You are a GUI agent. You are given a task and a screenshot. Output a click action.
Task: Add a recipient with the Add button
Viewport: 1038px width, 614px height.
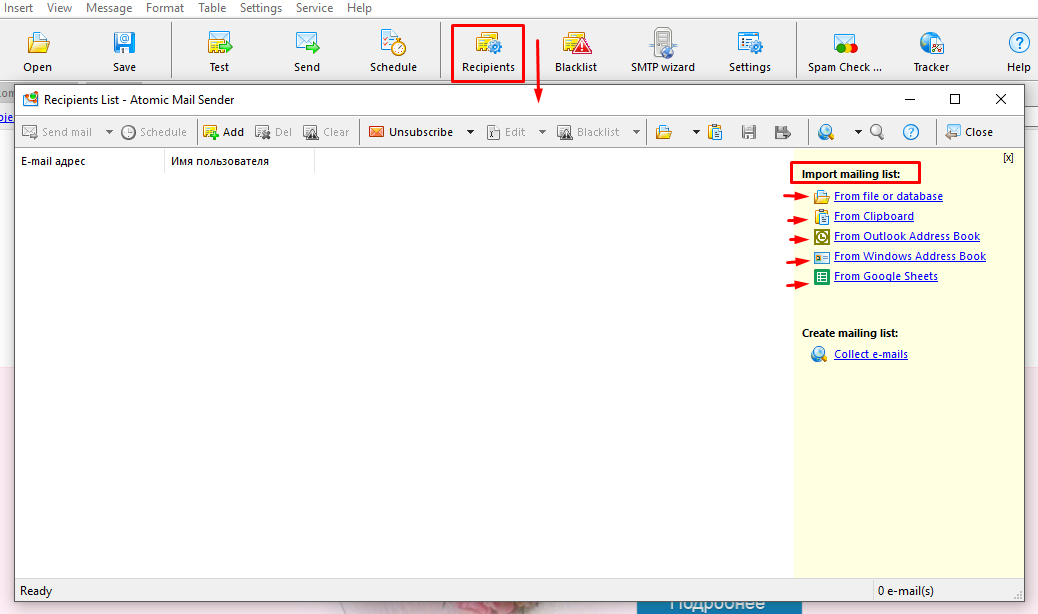tap(224, 132)
